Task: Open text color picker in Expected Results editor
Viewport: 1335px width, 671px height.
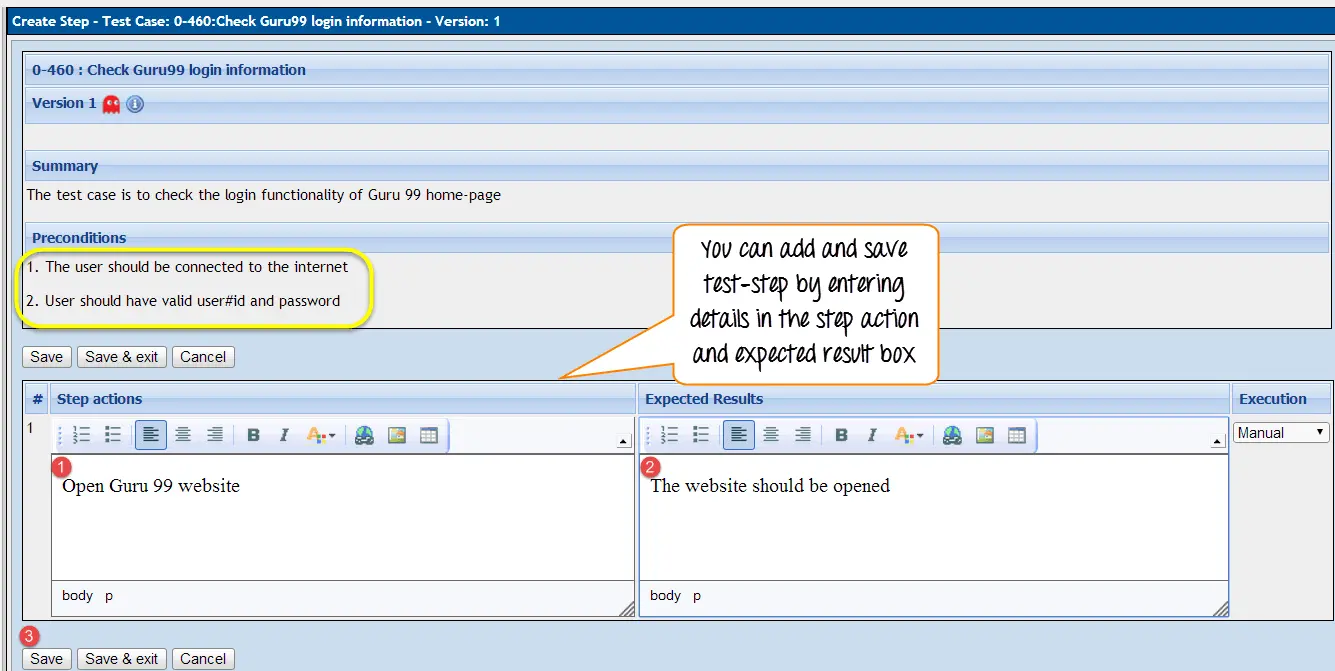Action: pyautogui.click(x=909, y=435)
